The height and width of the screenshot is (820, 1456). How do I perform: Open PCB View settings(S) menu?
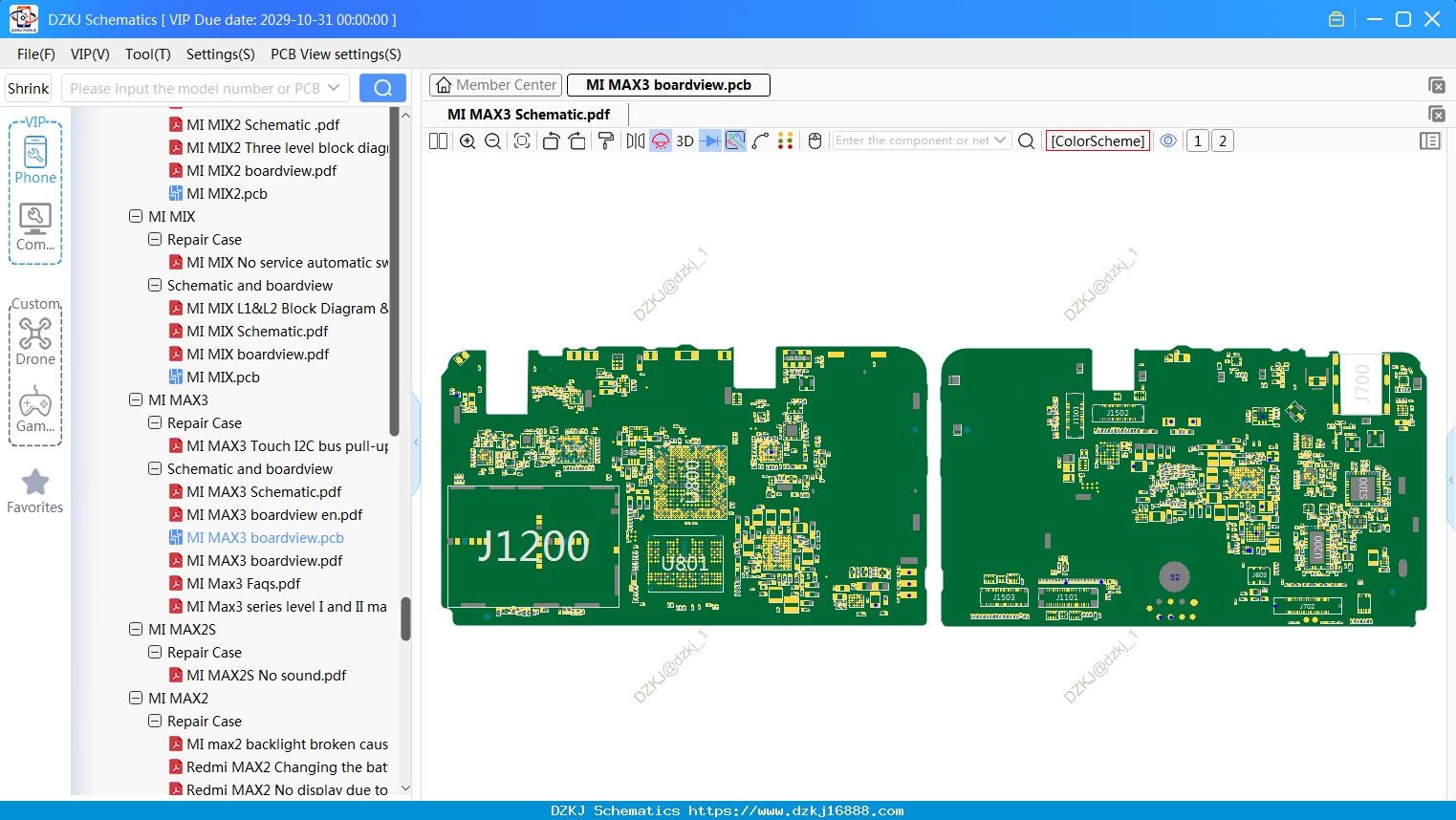pyautogui.click(x=336, y=54)
